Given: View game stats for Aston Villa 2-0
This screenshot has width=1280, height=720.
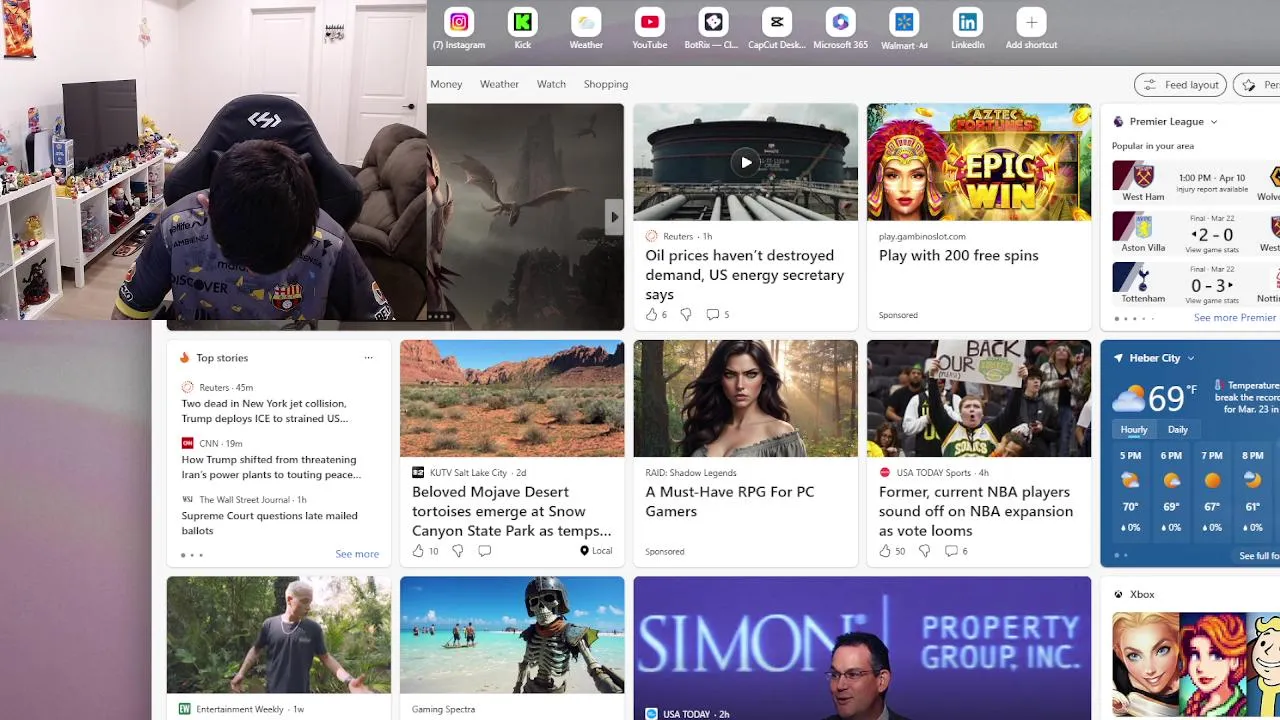Looking at the screenshot, I should pyautogui.click(x=1212, y=249).
